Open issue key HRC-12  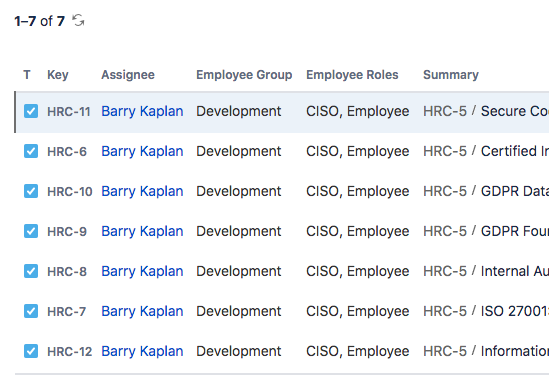pyautogui.click(x=69, y=352)
